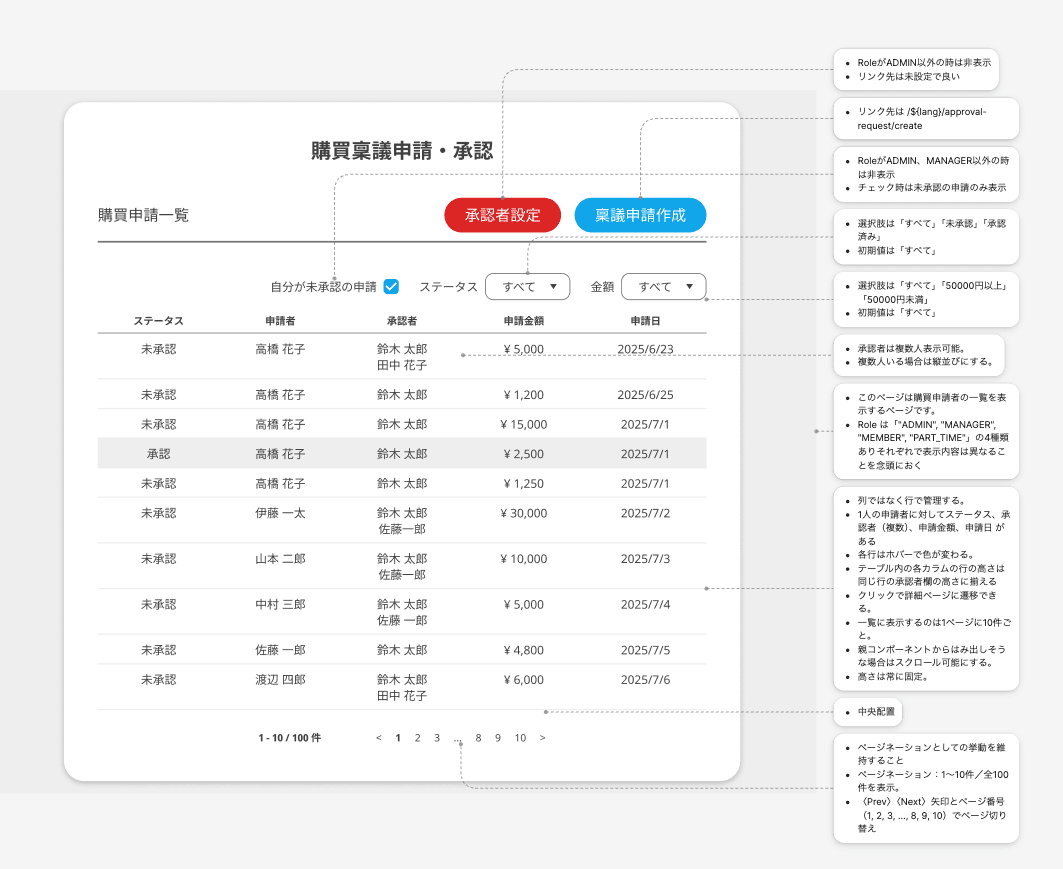Click the date 2025/7/2
The width and height of the screenshot is (1063, 869).
pyautogui.click(x=645, y=513)
